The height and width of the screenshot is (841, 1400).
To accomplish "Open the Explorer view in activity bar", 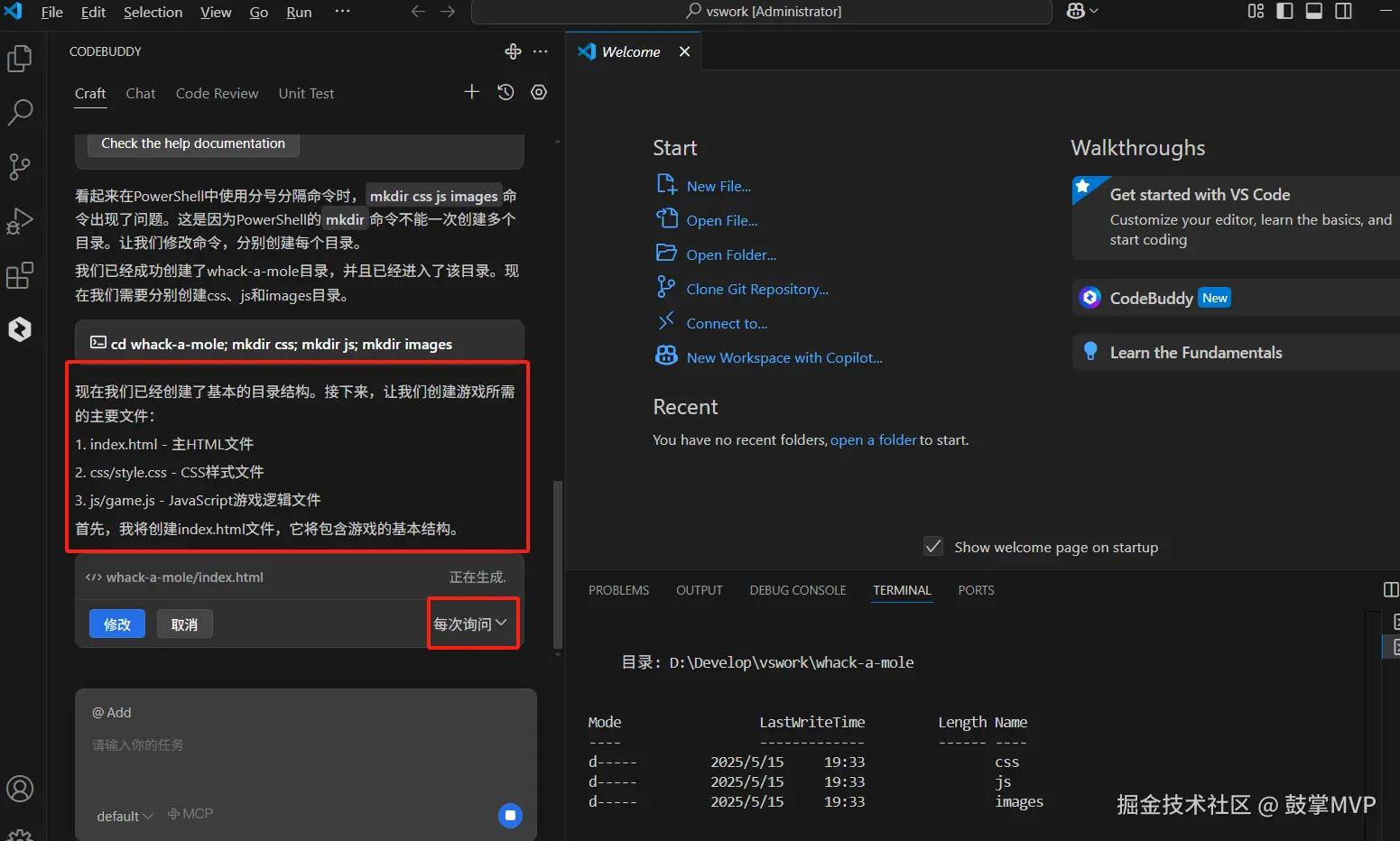I will coord(20,59).
